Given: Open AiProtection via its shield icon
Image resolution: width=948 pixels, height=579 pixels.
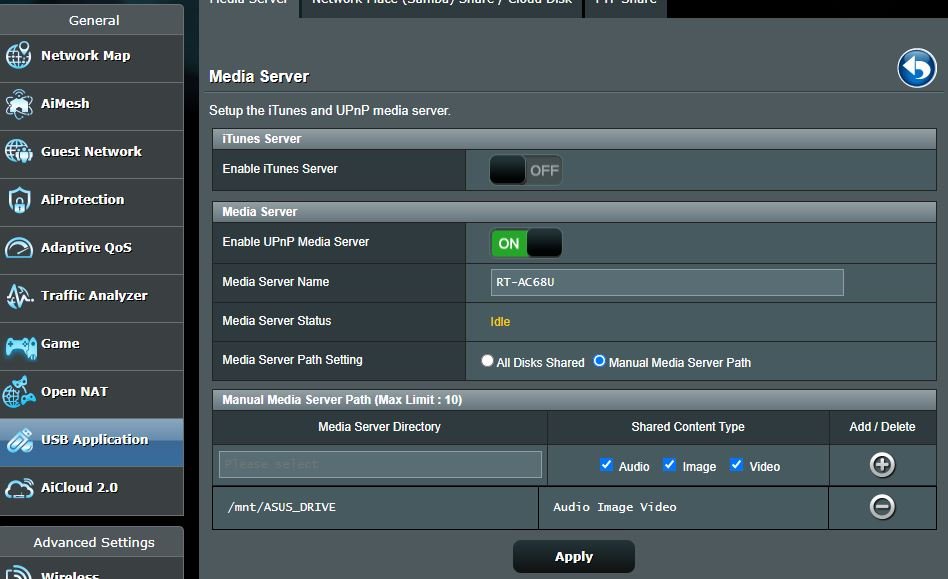Looking at the screenshot, I should 19,199.
